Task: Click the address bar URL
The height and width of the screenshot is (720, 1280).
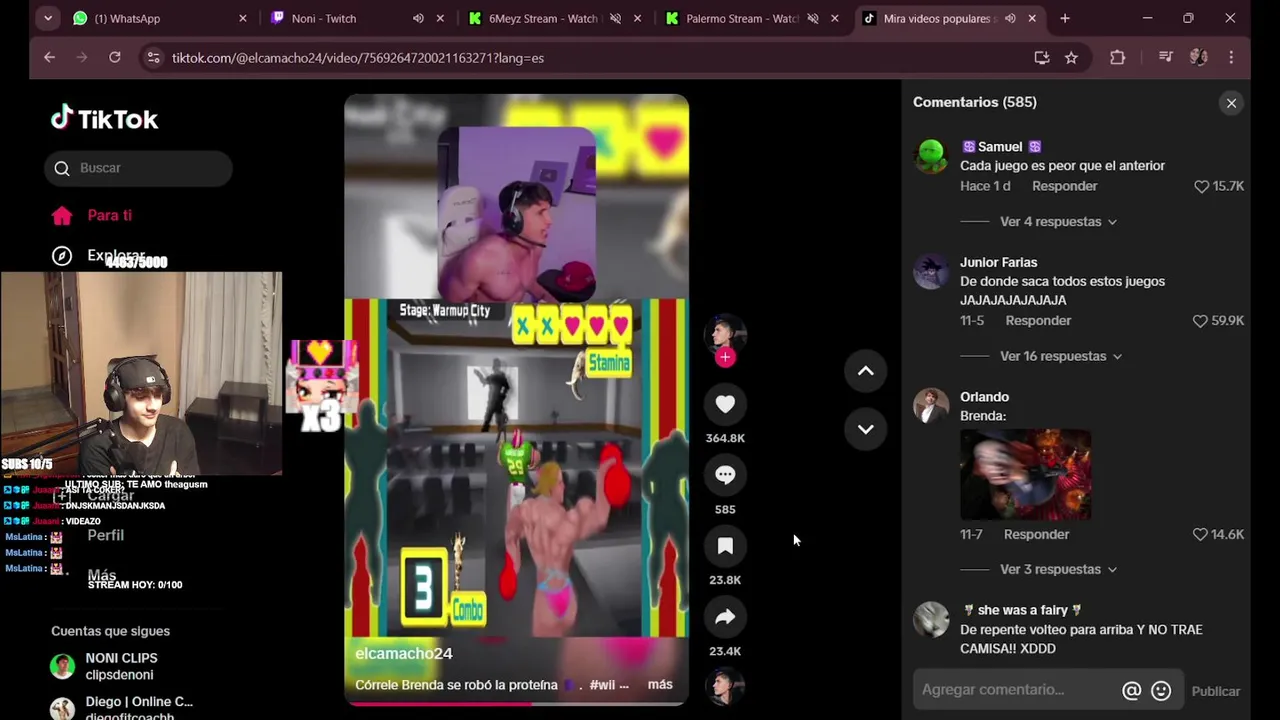Action: point(358,58)
